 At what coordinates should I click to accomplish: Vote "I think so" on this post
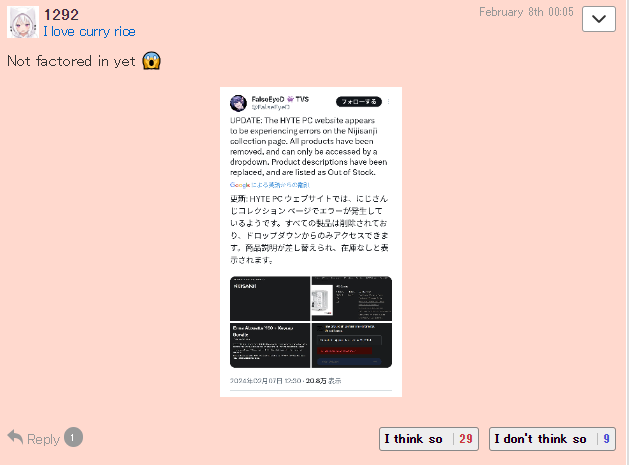click(x=428, y=439)
